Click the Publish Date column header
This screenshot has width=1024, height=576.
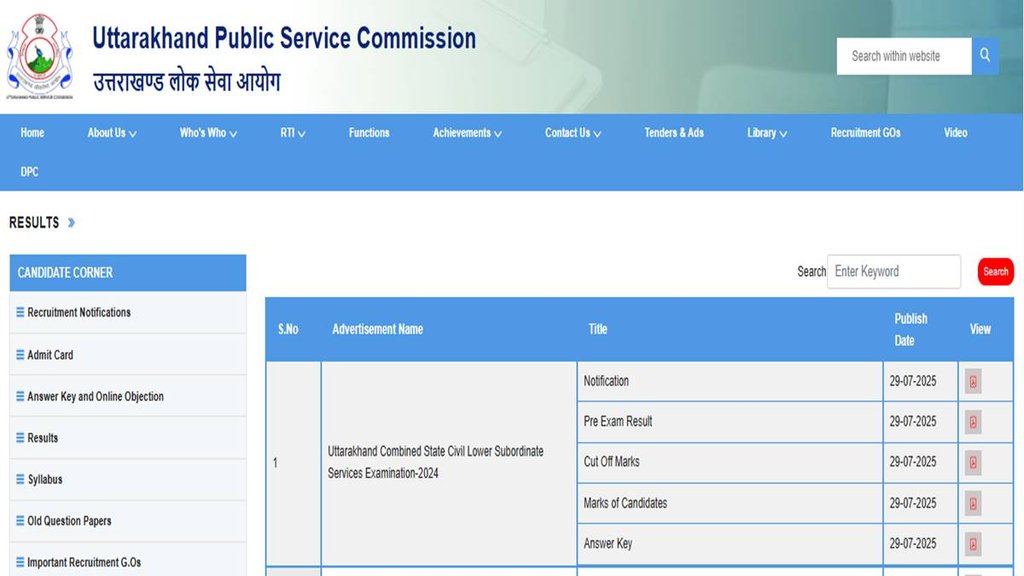910,329
